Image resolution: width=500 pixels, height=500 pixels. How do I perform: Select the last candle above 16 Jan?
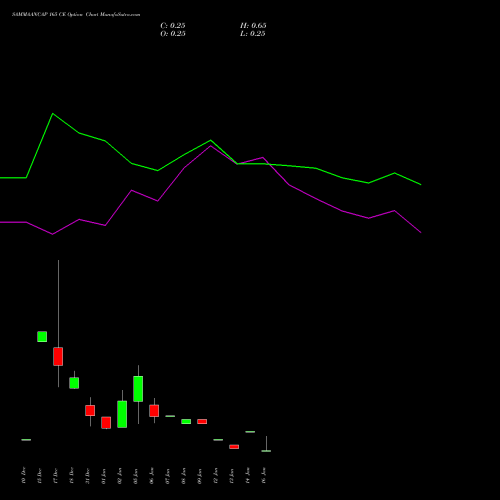(266, 451)
